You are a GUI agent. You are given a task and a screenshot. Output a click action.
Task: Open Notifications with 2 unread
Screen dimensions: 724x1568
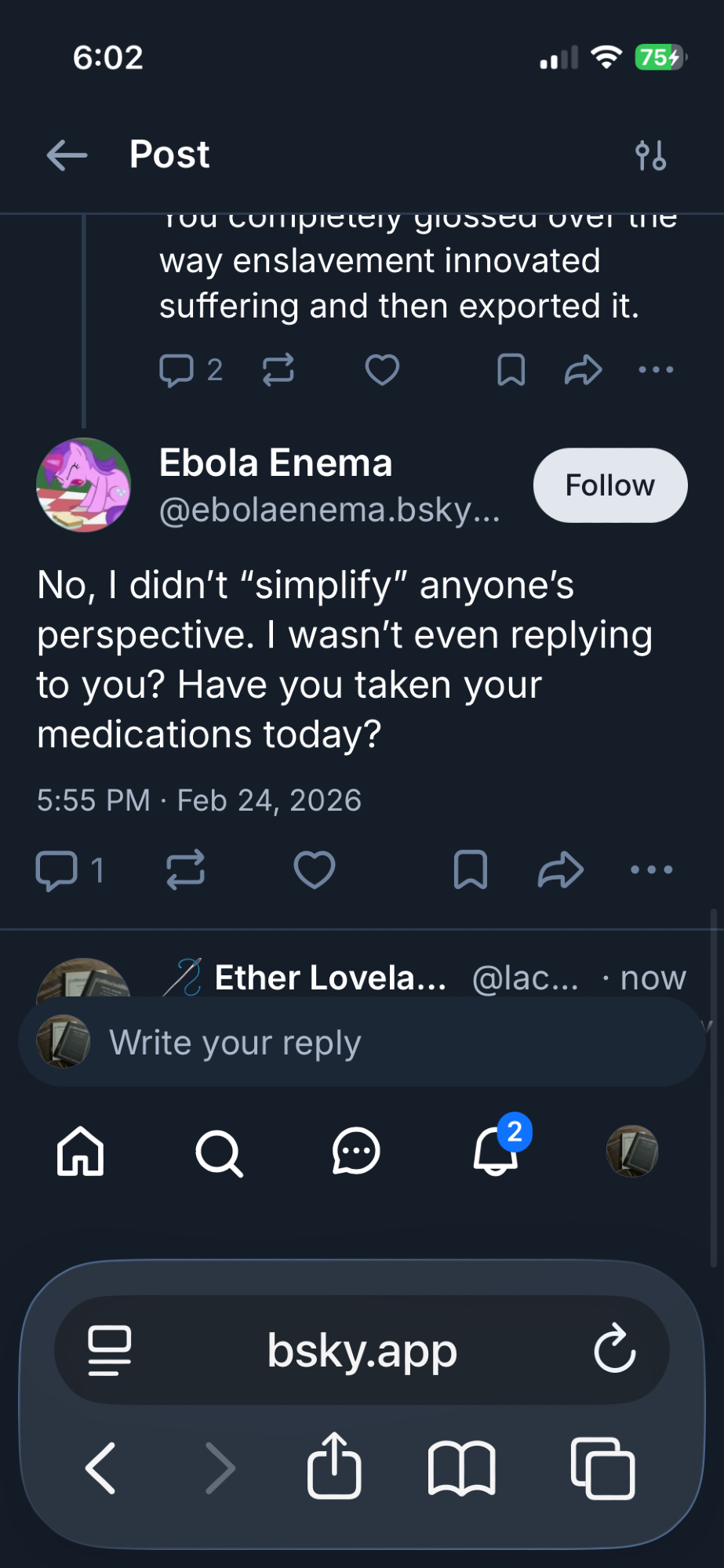click(x=496, y=1151)
